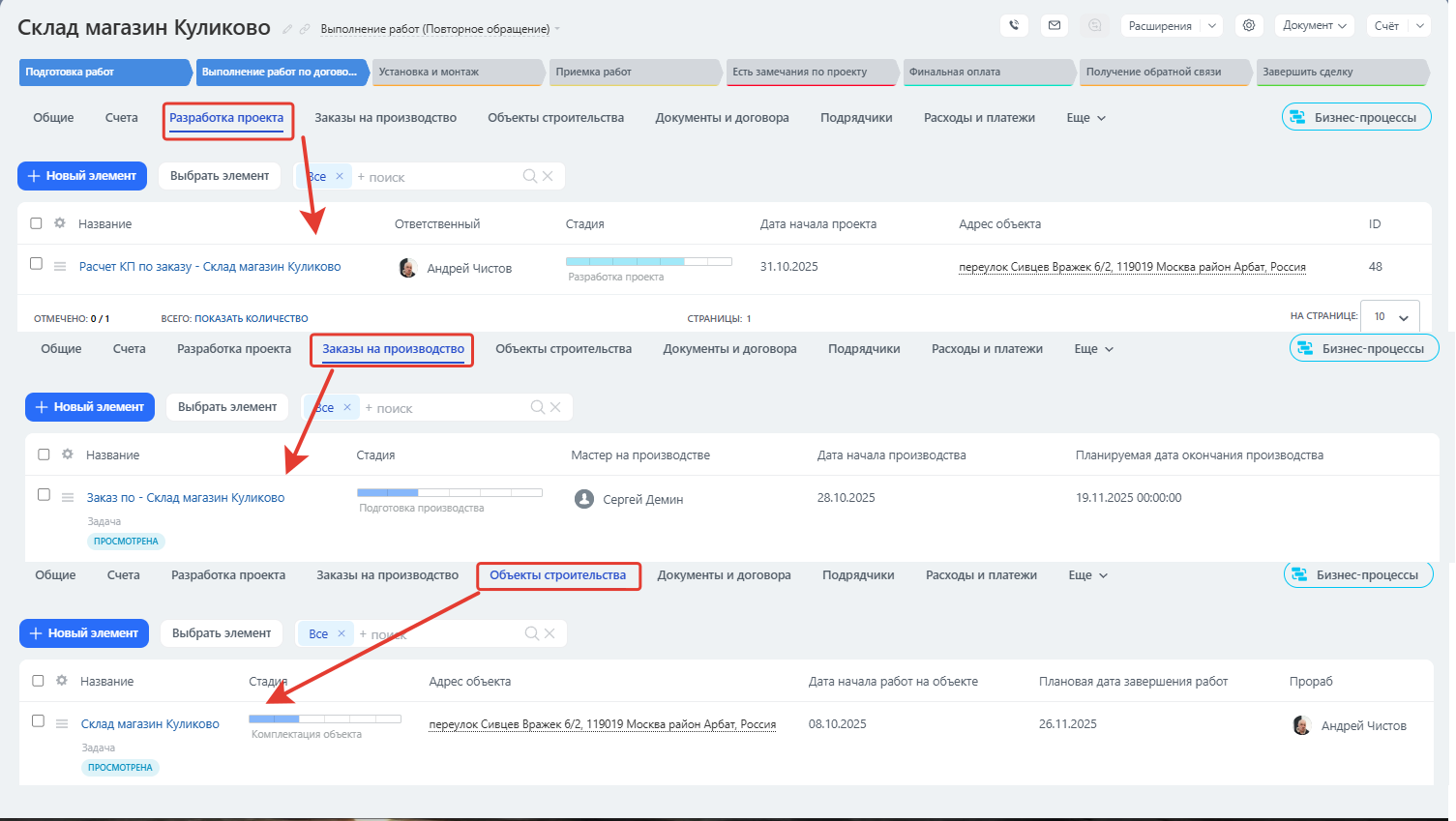
Task: Switch to 'Установка и монтаж' stage
Action: point(455,73)
